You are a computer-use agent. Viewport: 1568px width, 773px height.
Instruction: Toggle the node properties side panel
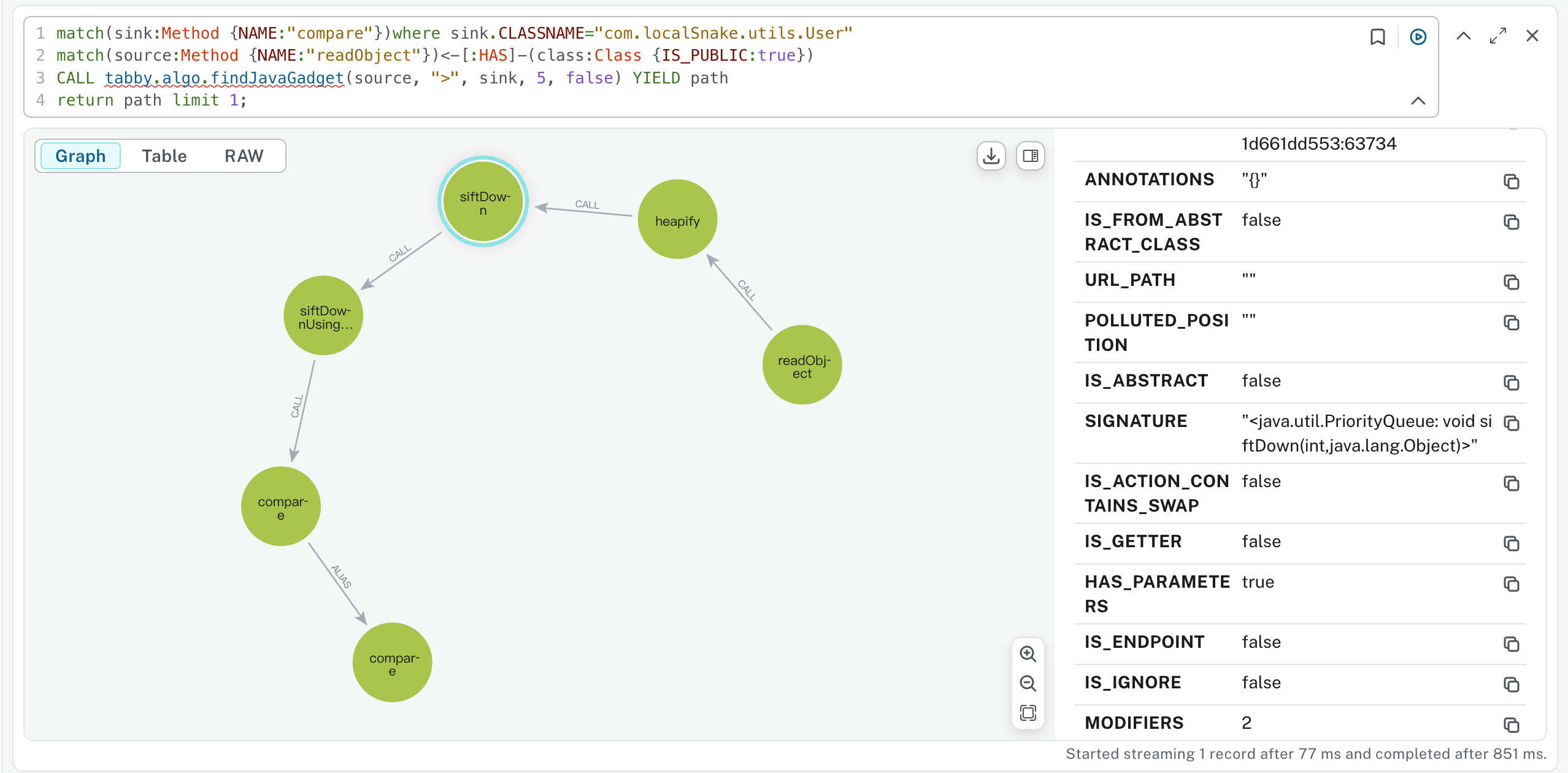click(1030, 156)
